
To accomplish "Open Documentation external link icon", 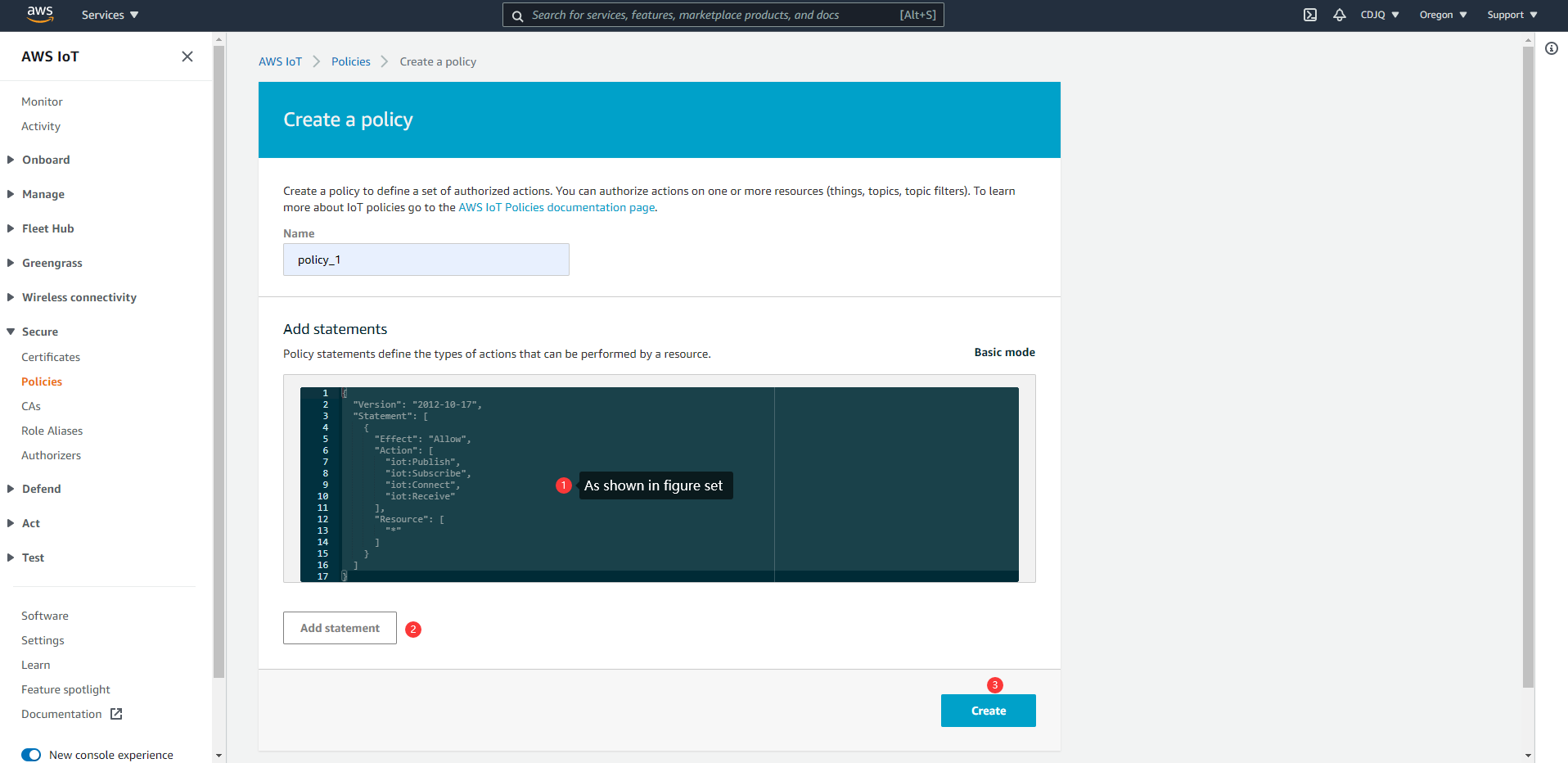I will tap(116, 714).
